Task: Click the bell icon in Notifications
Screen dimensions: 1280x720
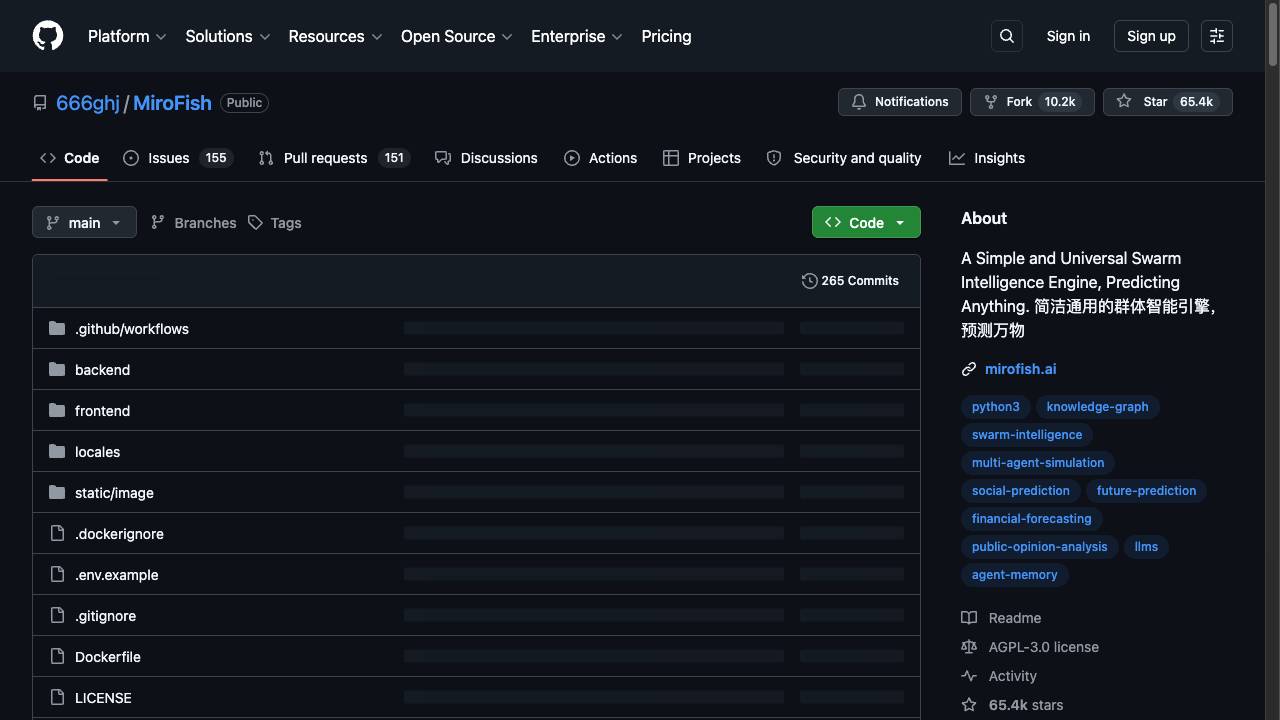Action: (859, 102)
